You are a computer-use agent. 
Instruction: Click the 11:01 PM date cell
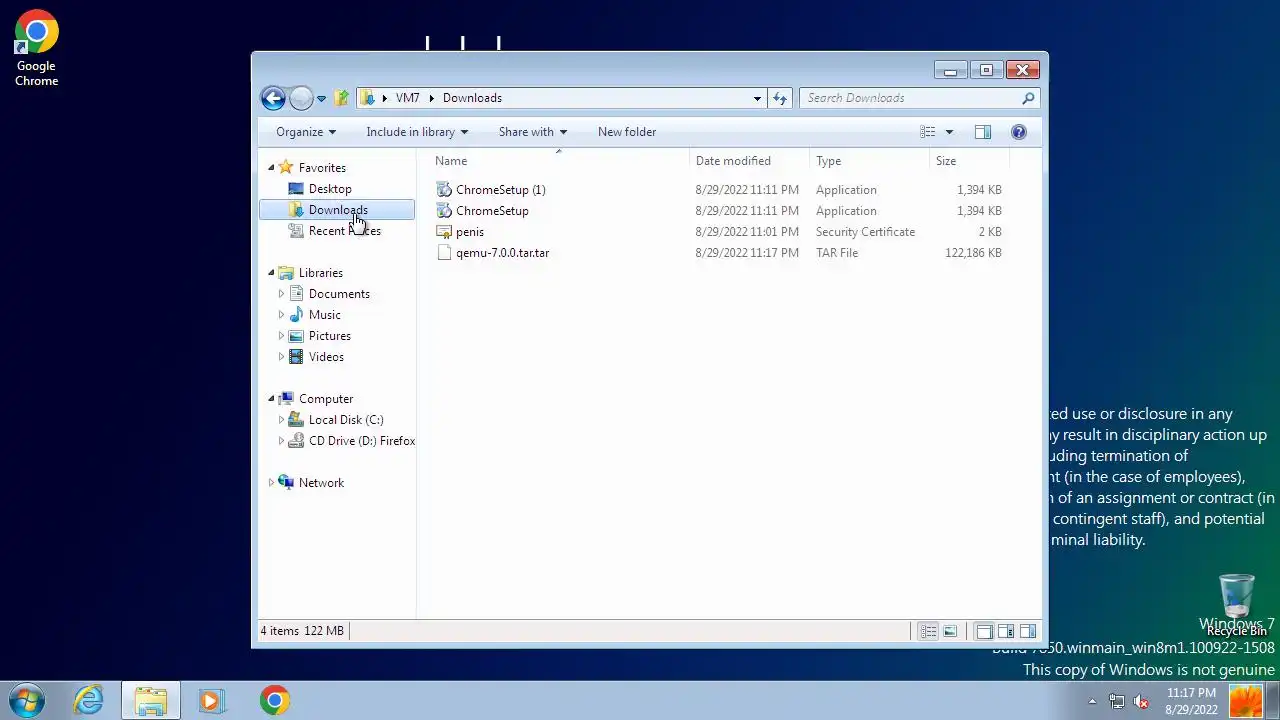point(747,232)
